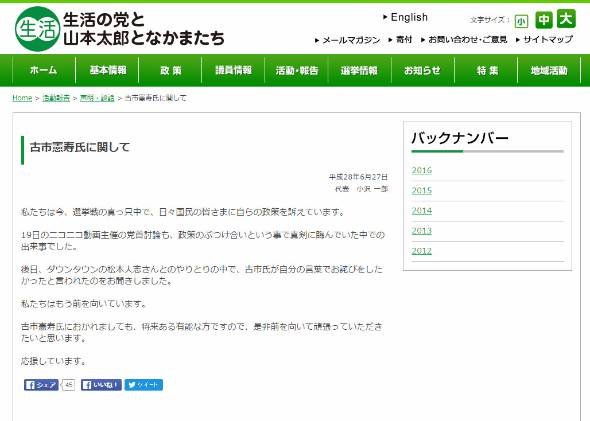Open 政策 navigation item

pyautogui.click(x=170, y=70)
